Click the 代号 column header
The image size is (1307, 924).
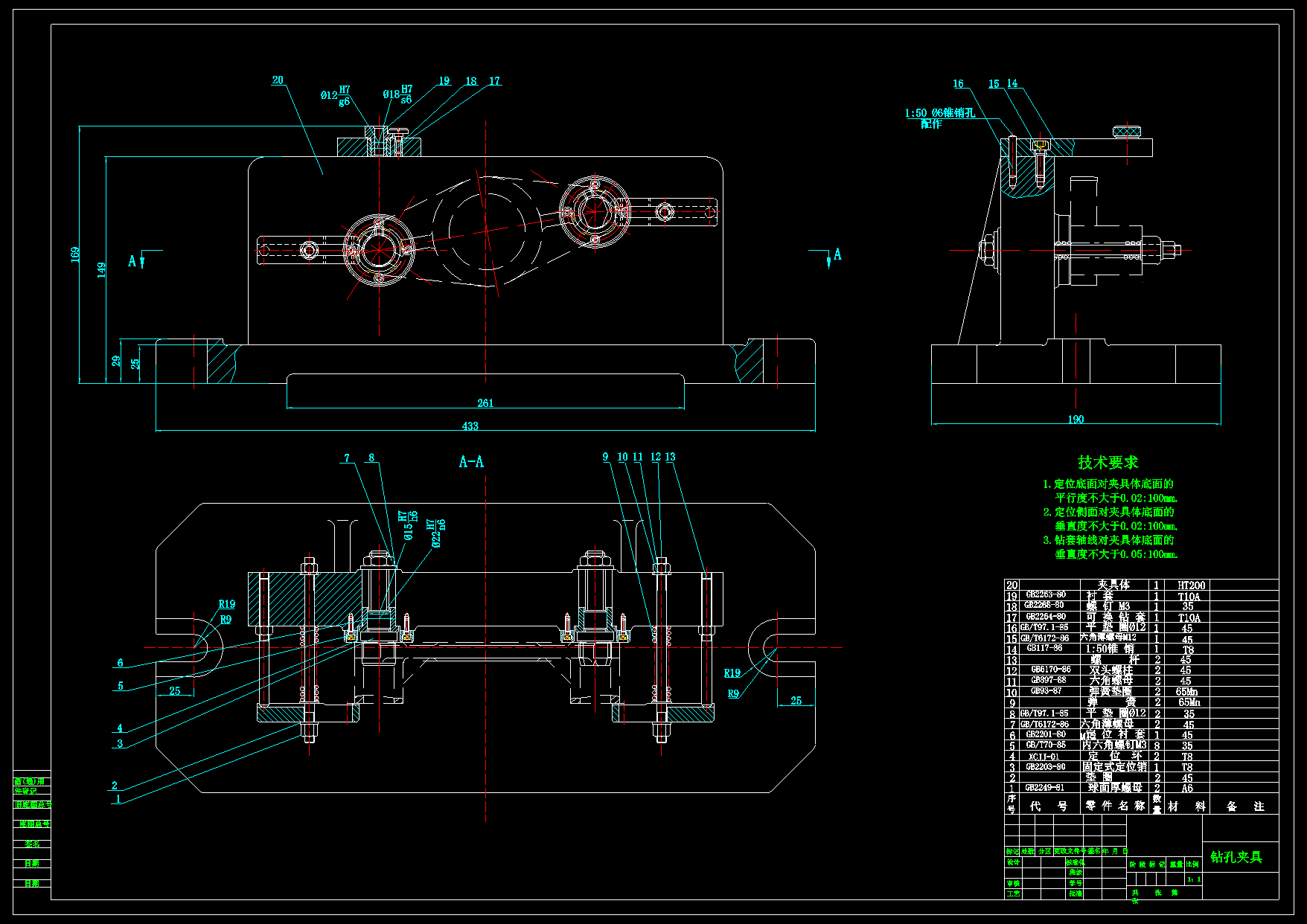1049,806
